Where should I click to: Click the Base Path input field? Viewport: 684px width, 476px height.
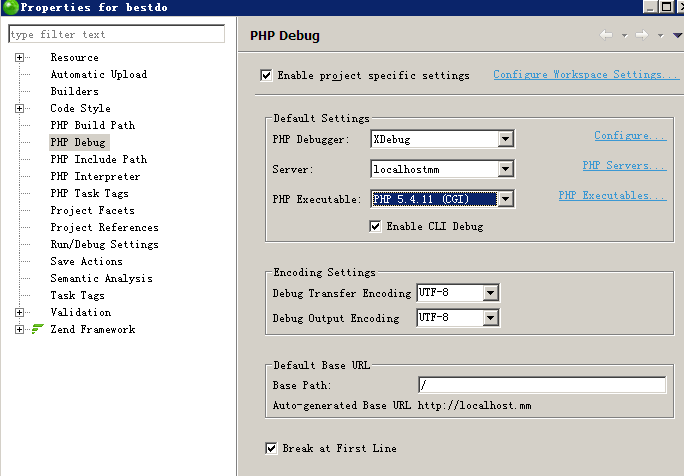[542, 385]
